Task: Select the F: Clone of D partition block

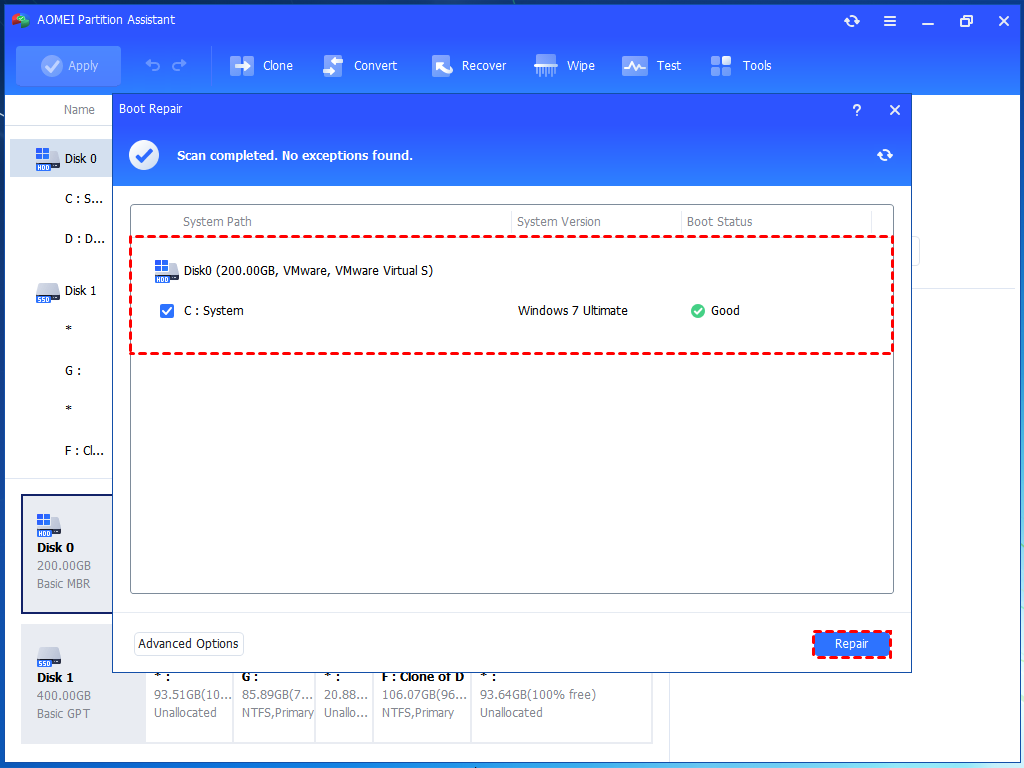Action: click(x=422, y=708)
